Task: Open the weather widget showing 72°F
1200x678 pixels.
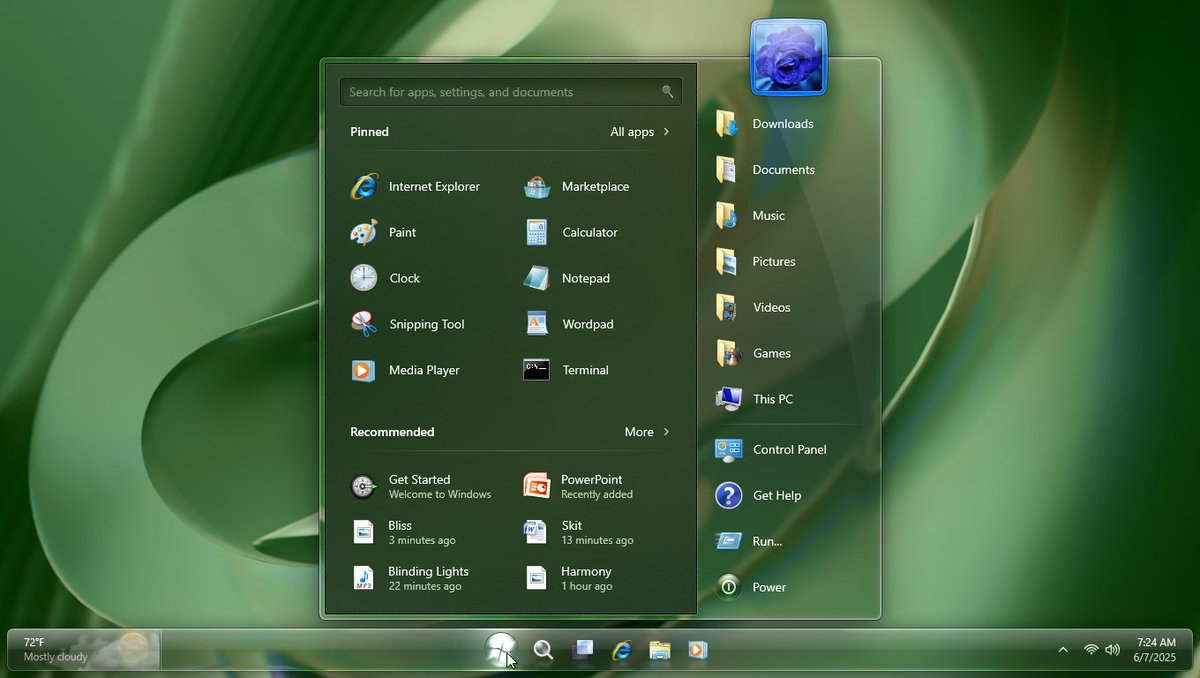Action: [84, 650]
